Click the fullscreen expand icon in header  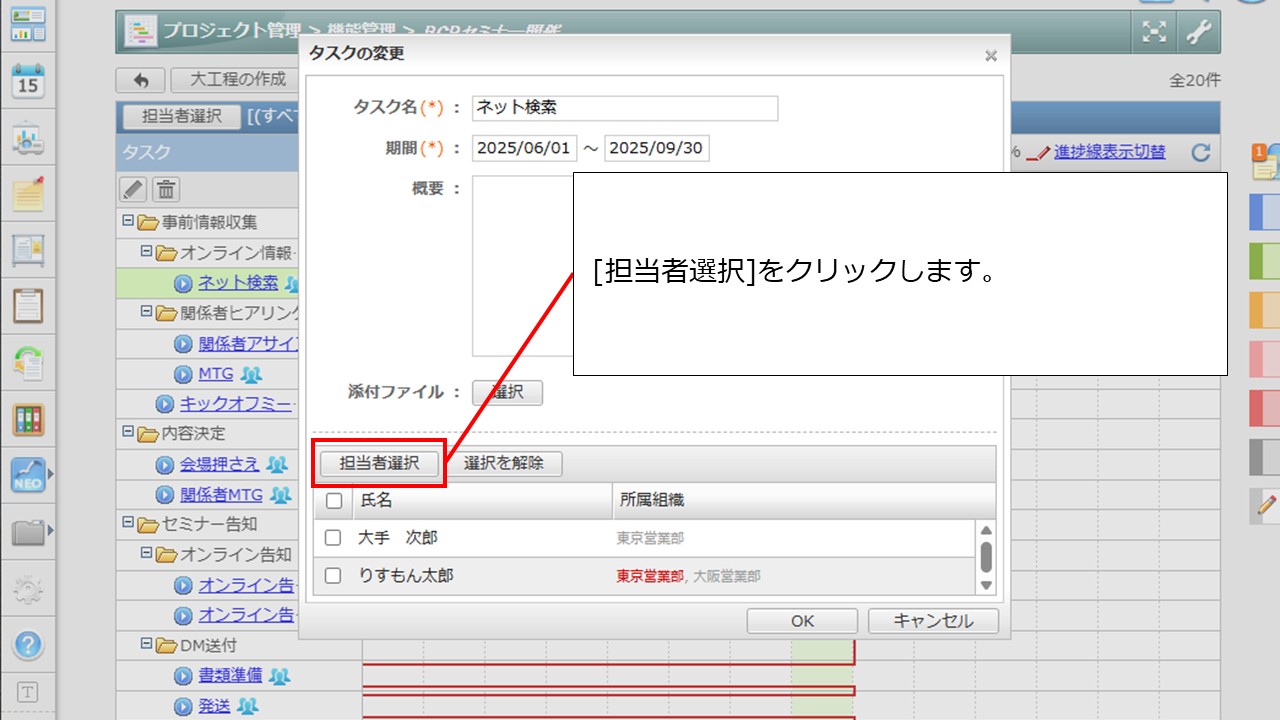(x=1155, y=32)
